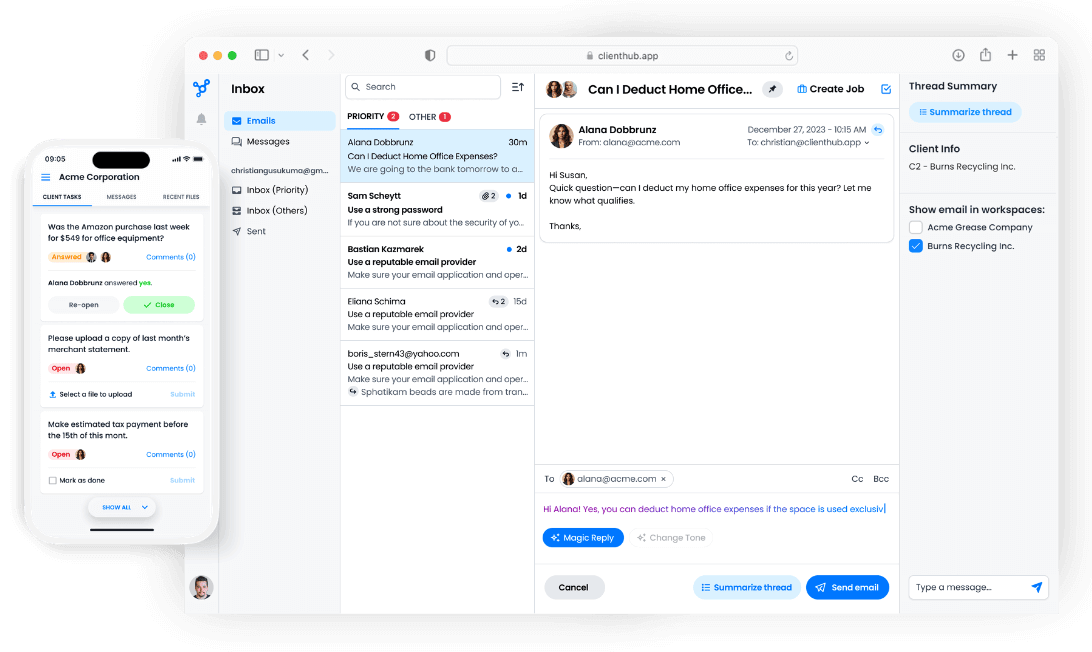Remove alana@acme.com recipient chip

pyautogui.click(x=664, y=479)
